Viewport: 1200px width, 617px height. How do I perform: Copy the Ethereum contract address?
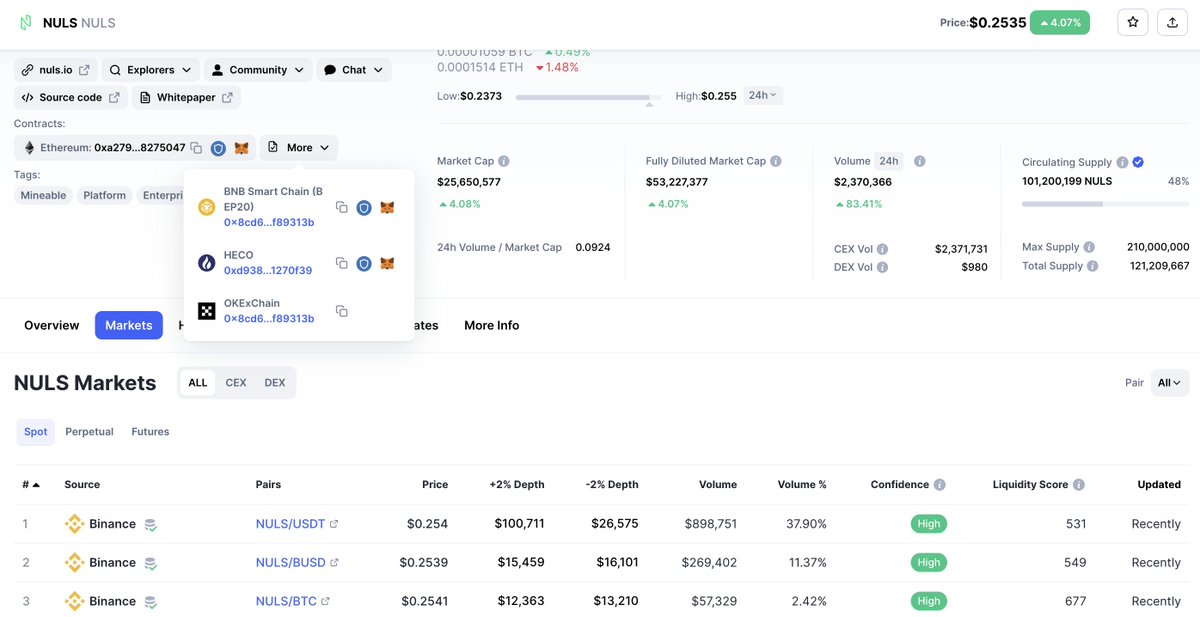click(196, 148)
